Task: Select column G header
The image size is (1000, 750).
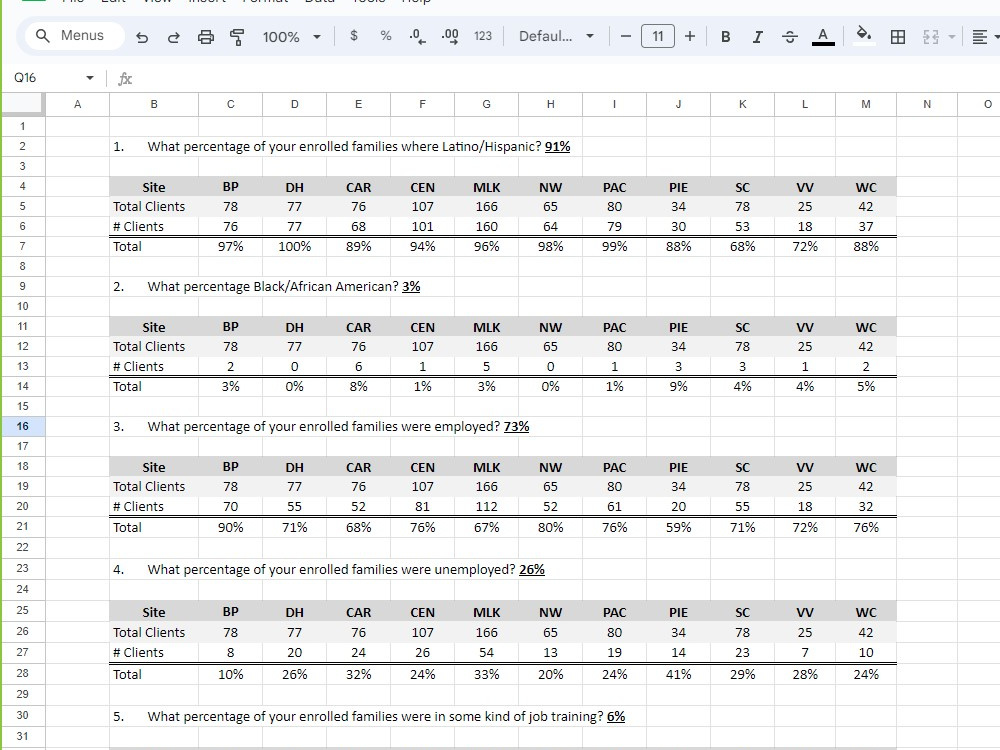Action: click(487, 104)
